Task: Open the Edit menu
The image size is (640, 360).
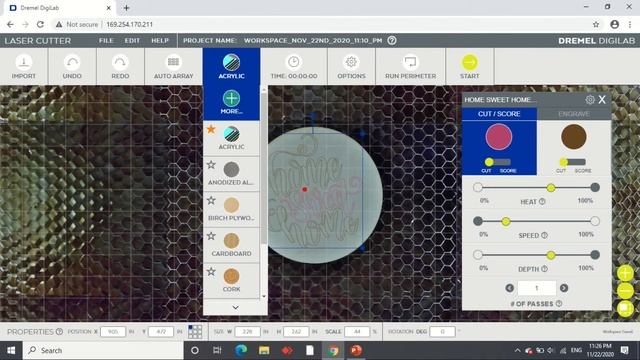Action: click(x=132, y=40)
